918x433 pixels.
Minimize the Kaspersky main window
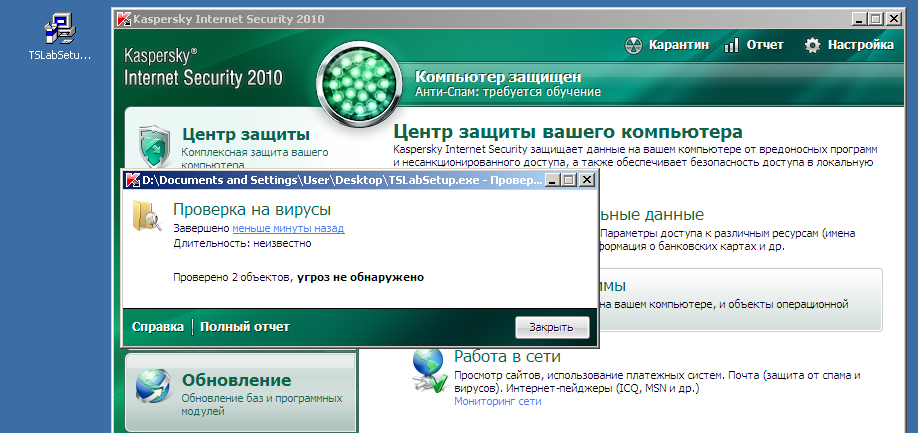tap(859, 19)
